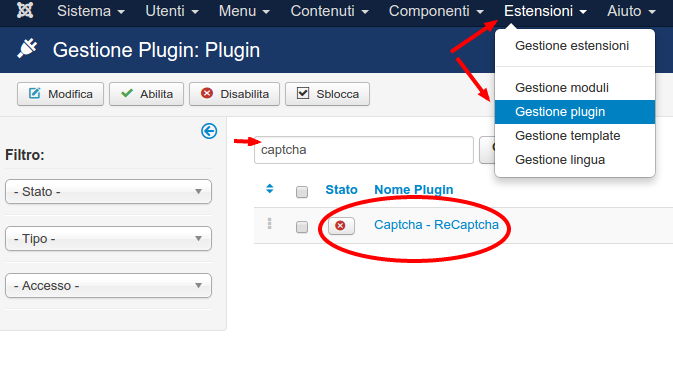Tick the Captcha - ReCaptcha row checkbox
This screenshot has height=379, width=673.
coord(302,227)
